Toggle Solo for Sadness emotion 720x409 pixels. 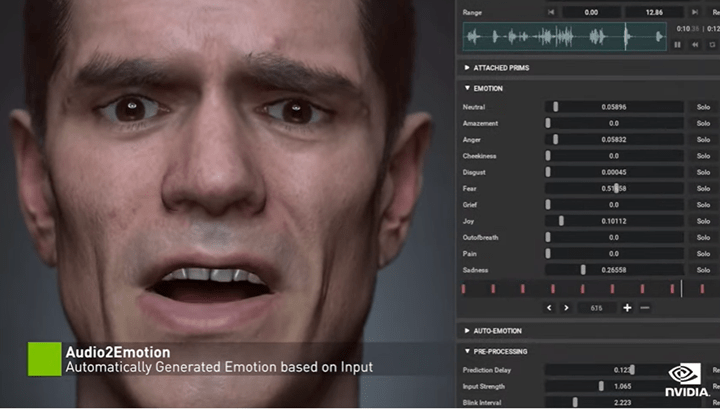coord(704,270)
